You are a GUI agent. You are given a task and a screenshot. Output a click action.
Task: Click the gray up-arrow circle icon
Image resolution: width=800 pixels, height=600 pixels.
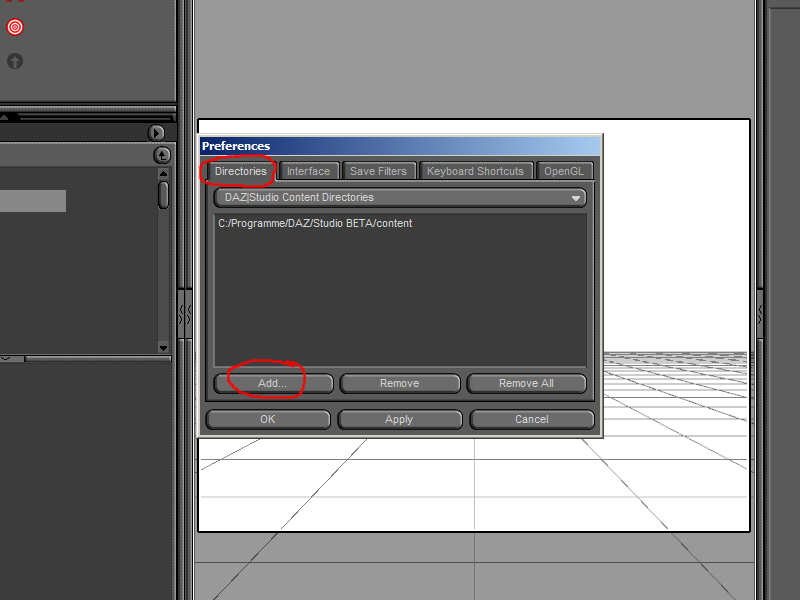[x=15, y=61]
